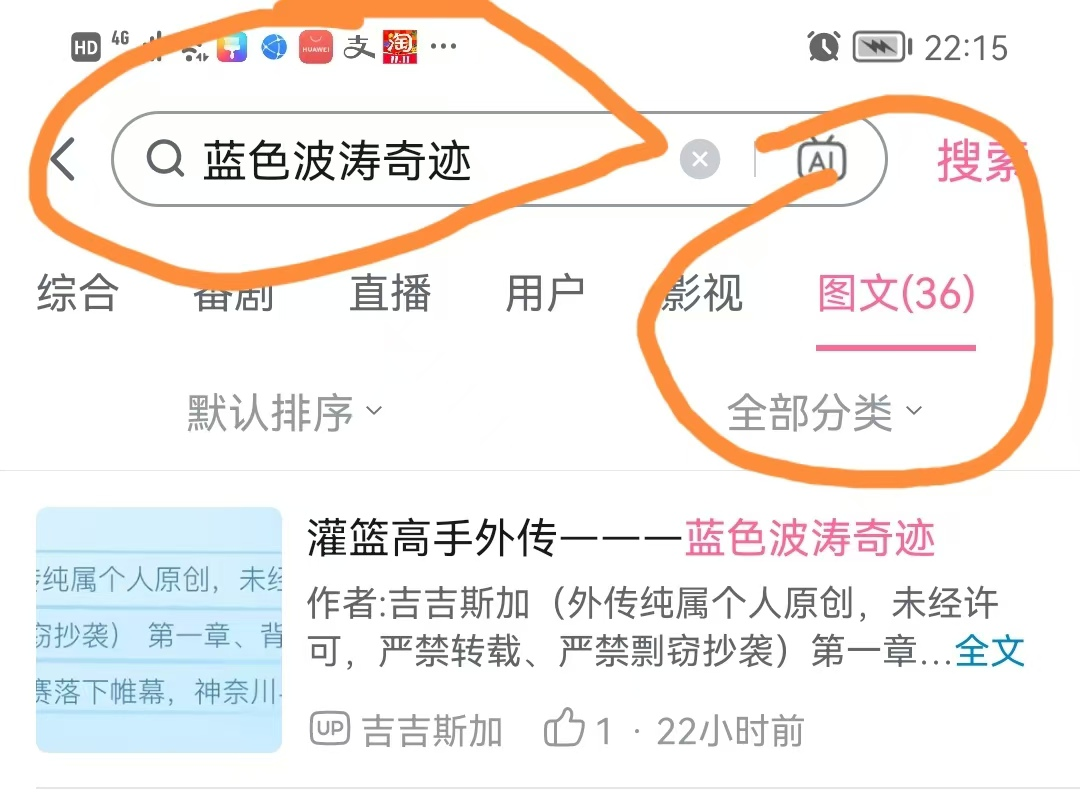Clear the search text with X icon
Image resolution: width=1080 pixels, height=801 pixels.
[700, 159]
